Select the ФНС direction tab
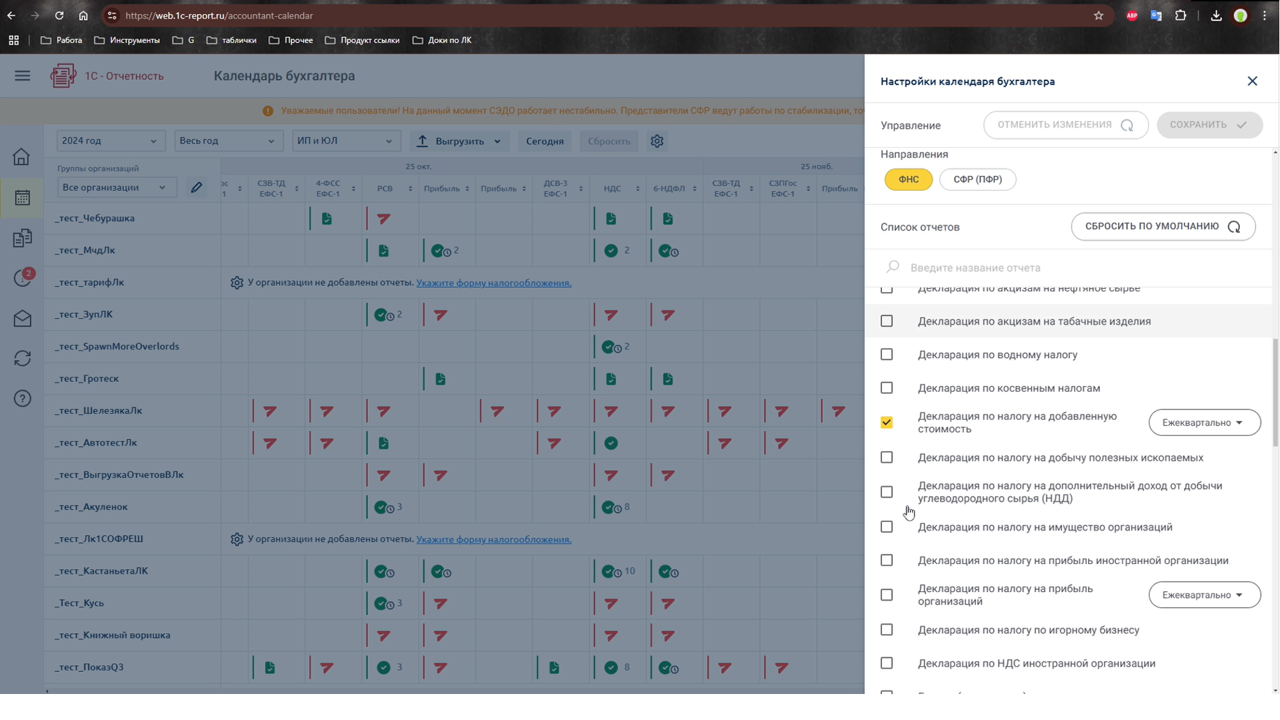1280x720 pixels. coord(908,179)
